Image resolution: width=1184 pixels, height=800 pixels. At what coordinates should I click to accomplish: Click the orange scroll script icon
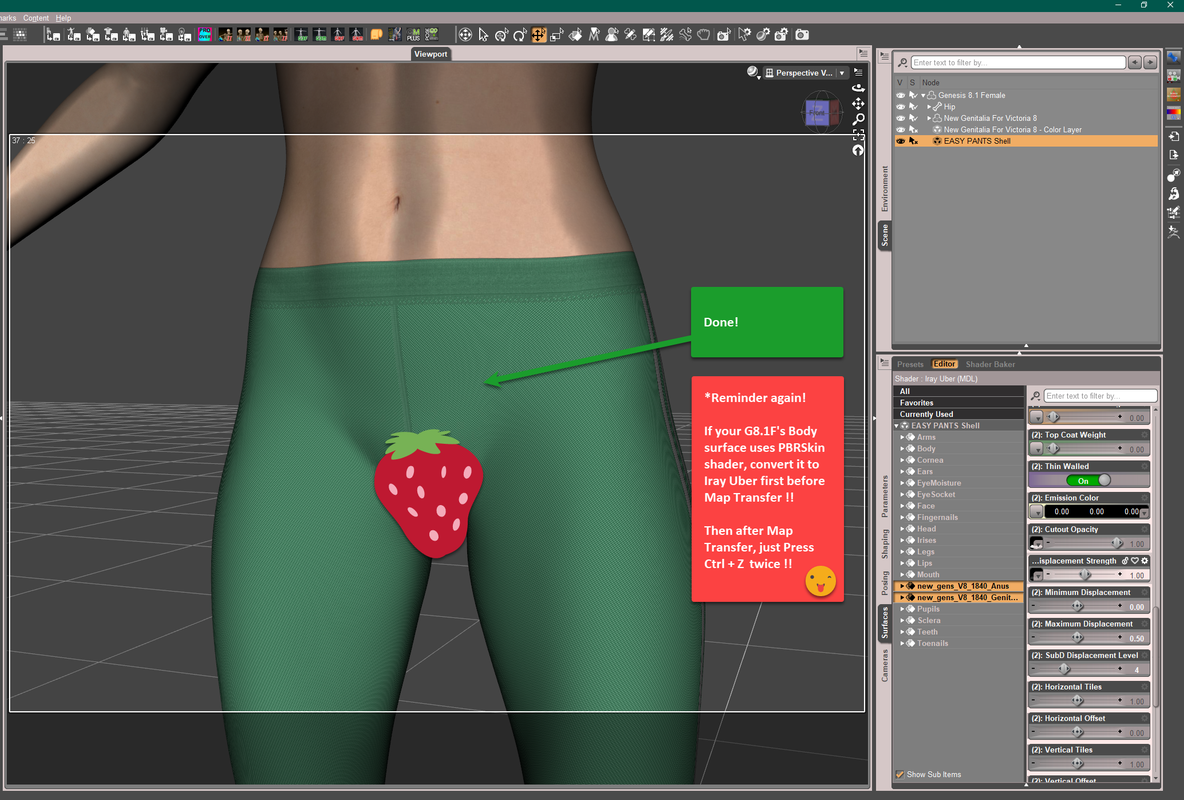[376, 35]
